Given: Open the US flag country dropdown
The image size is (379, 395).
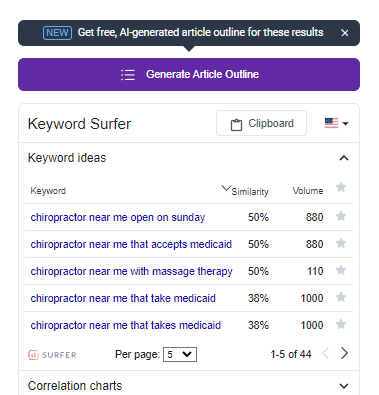Looking at the screenshot, I should pyautogui.click(x=337, y=123).
